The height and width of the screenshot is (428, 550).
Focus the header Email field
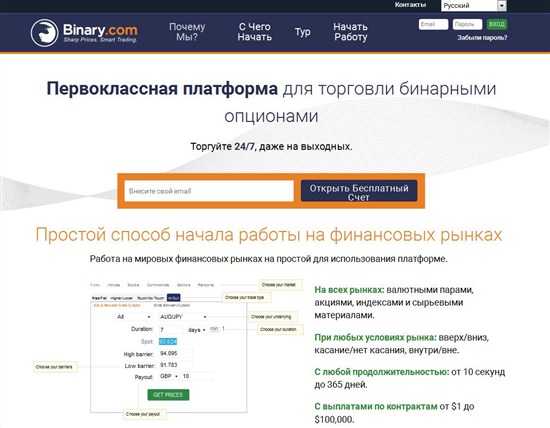433,24
